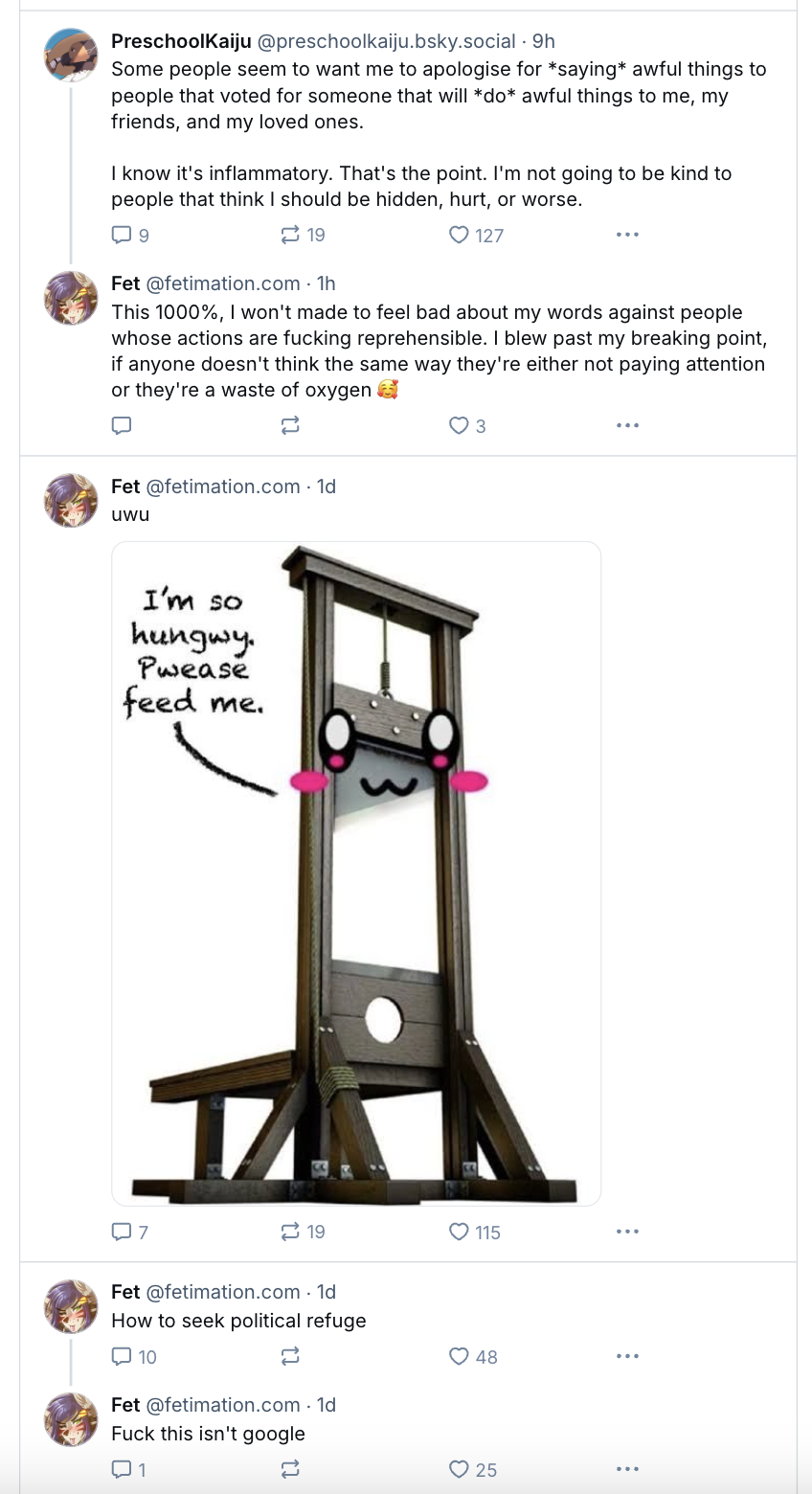Open more options on PreschoolKaiju's post
Screen dimensions: 812x1494
627,235
